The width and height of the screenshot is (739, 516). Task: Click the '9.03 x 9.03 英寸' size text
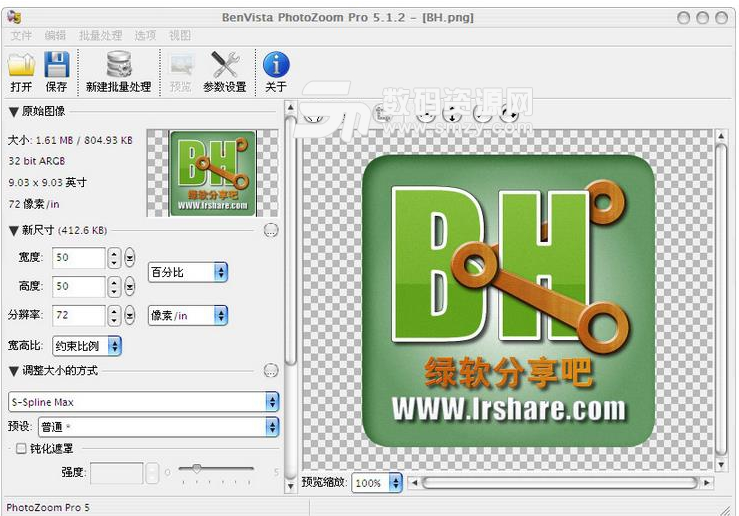pos(47,182)
